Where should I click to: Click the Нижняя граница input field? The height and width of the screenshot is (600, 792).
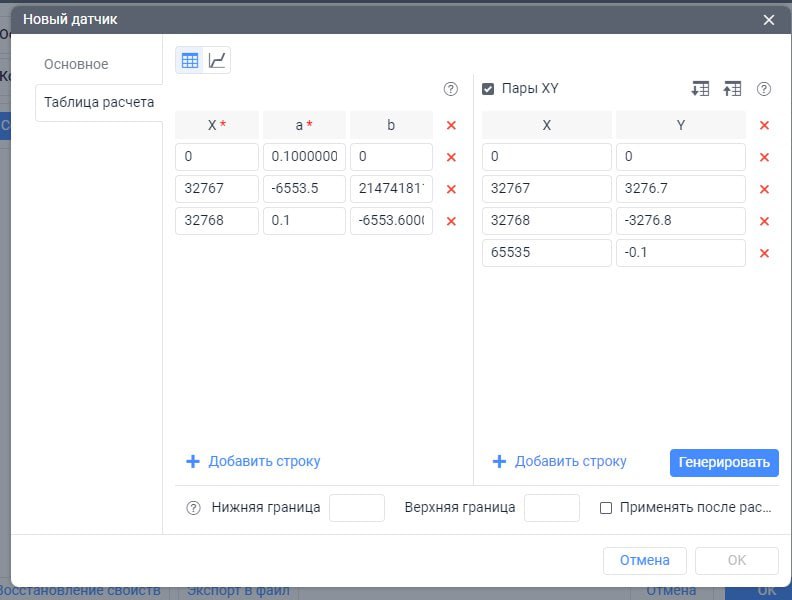[357, 508]
